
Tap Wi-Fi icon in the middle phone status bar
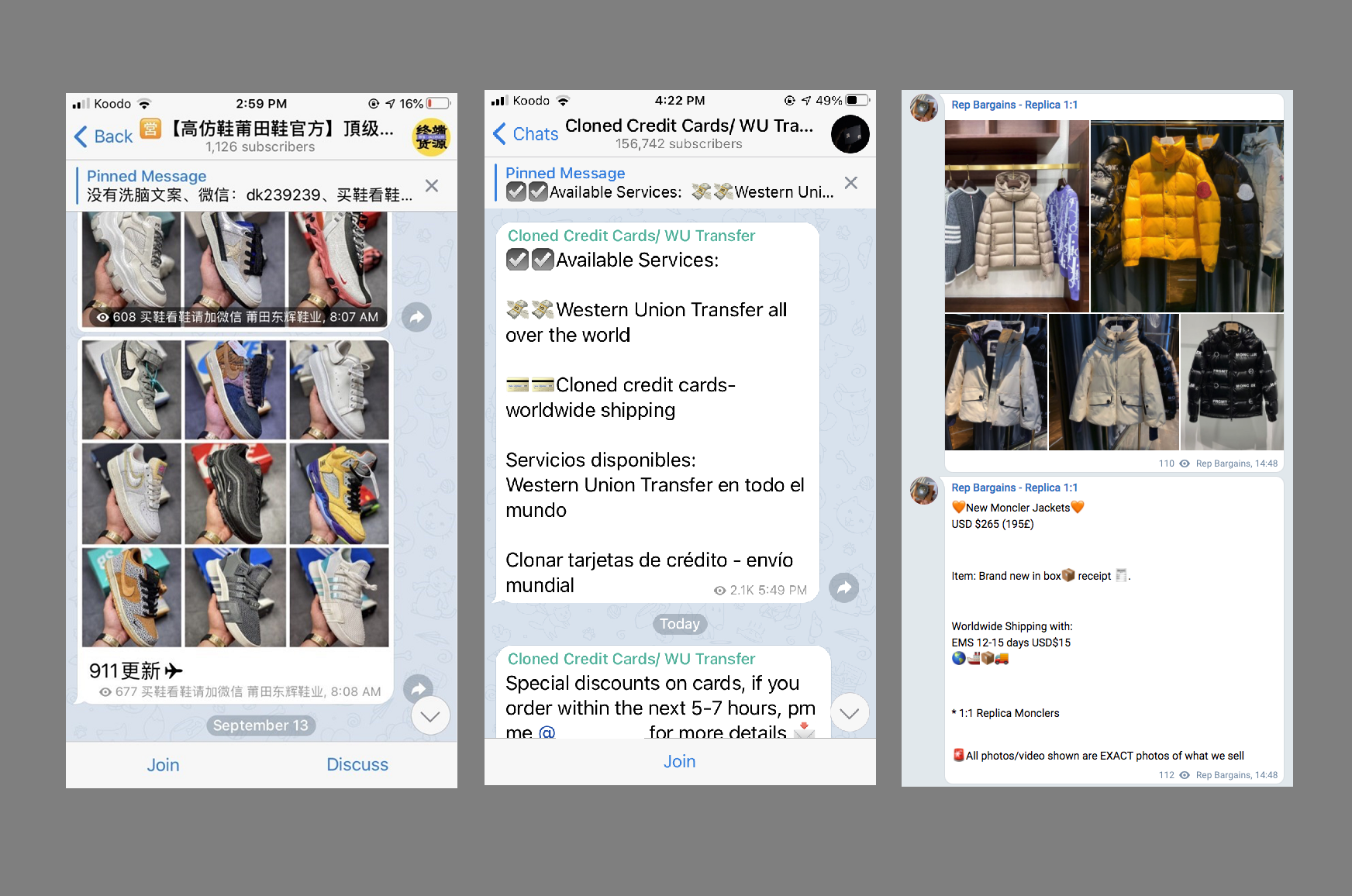coord(563,101)
